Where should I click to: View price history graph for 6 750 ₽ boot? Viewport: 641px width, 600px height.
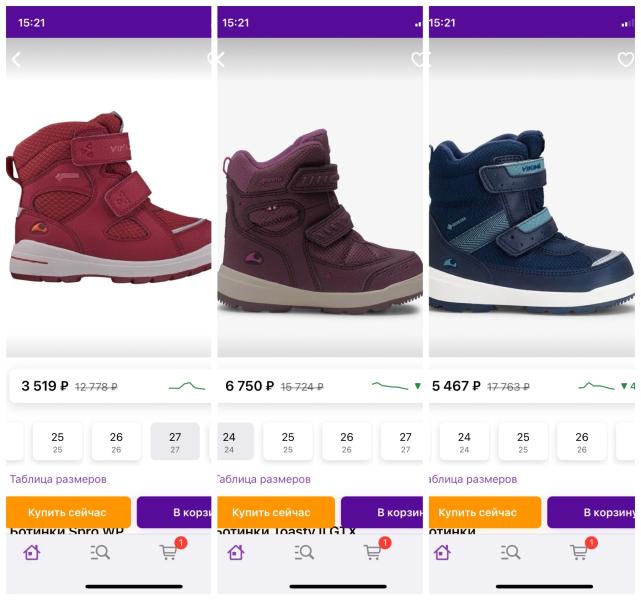click(x=390, y=386)
